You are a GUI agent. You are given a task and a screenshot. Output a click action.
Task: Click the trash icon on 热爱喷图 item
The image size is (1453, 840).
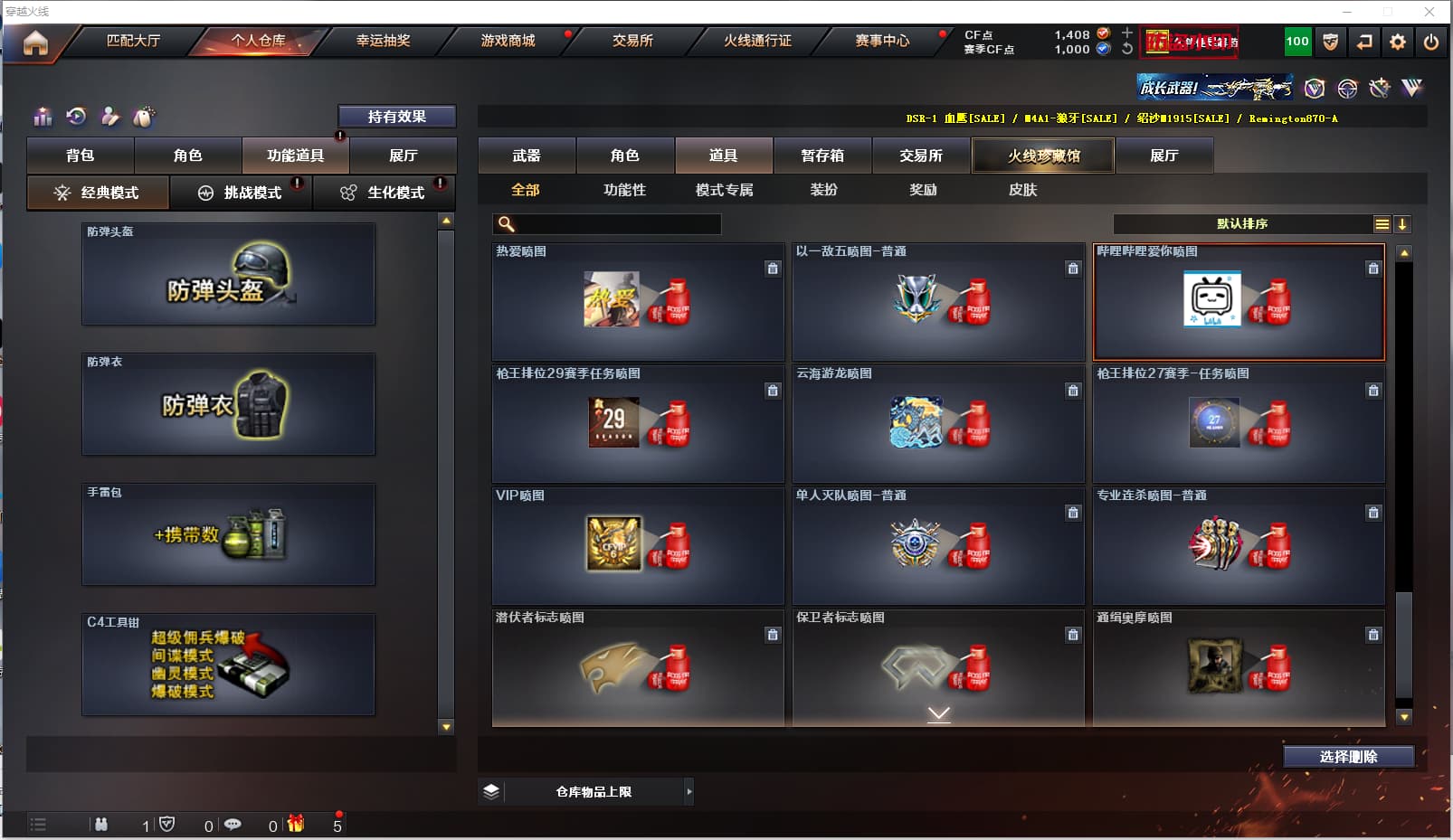[773, 269]
